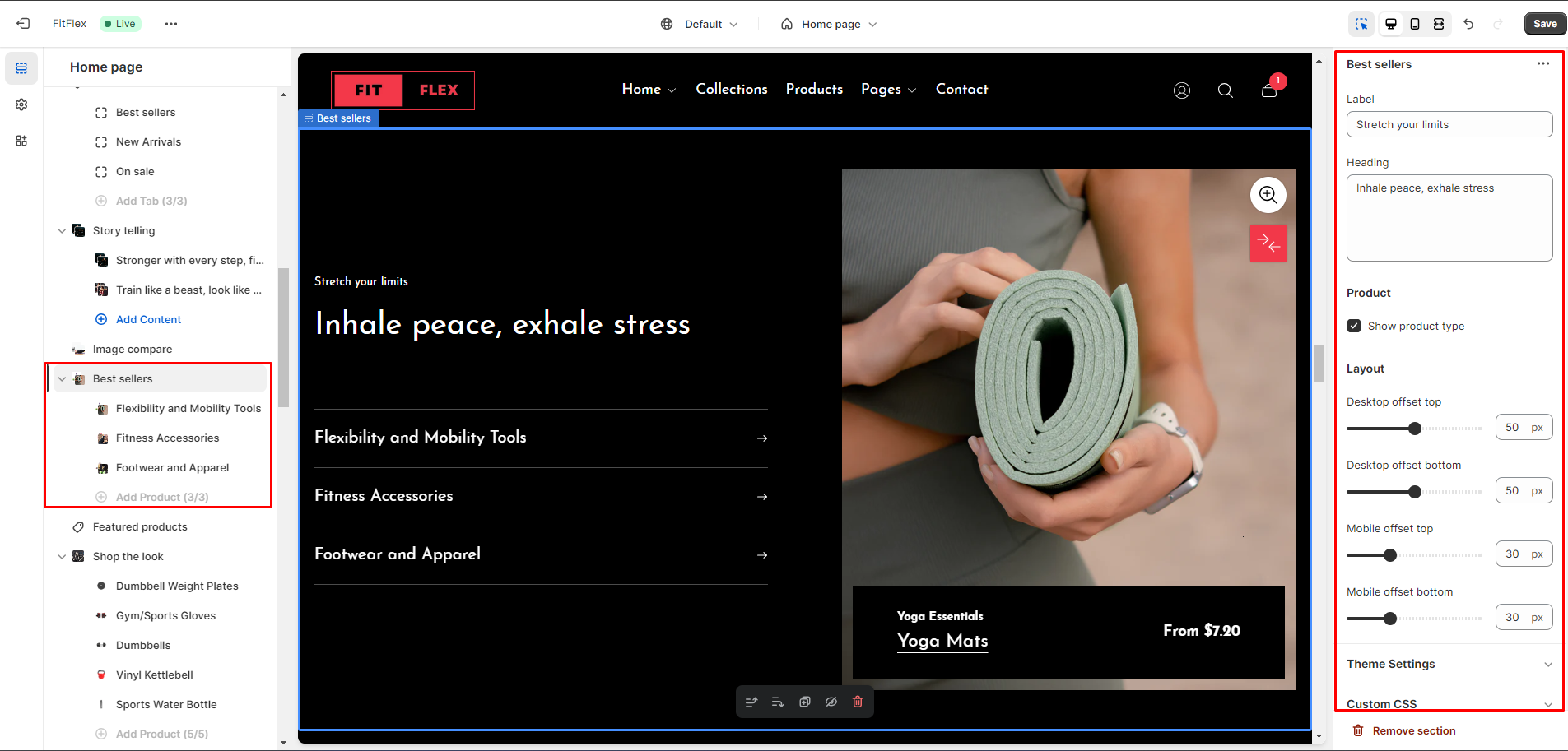Open the apps icon in left sidebar

21,141
